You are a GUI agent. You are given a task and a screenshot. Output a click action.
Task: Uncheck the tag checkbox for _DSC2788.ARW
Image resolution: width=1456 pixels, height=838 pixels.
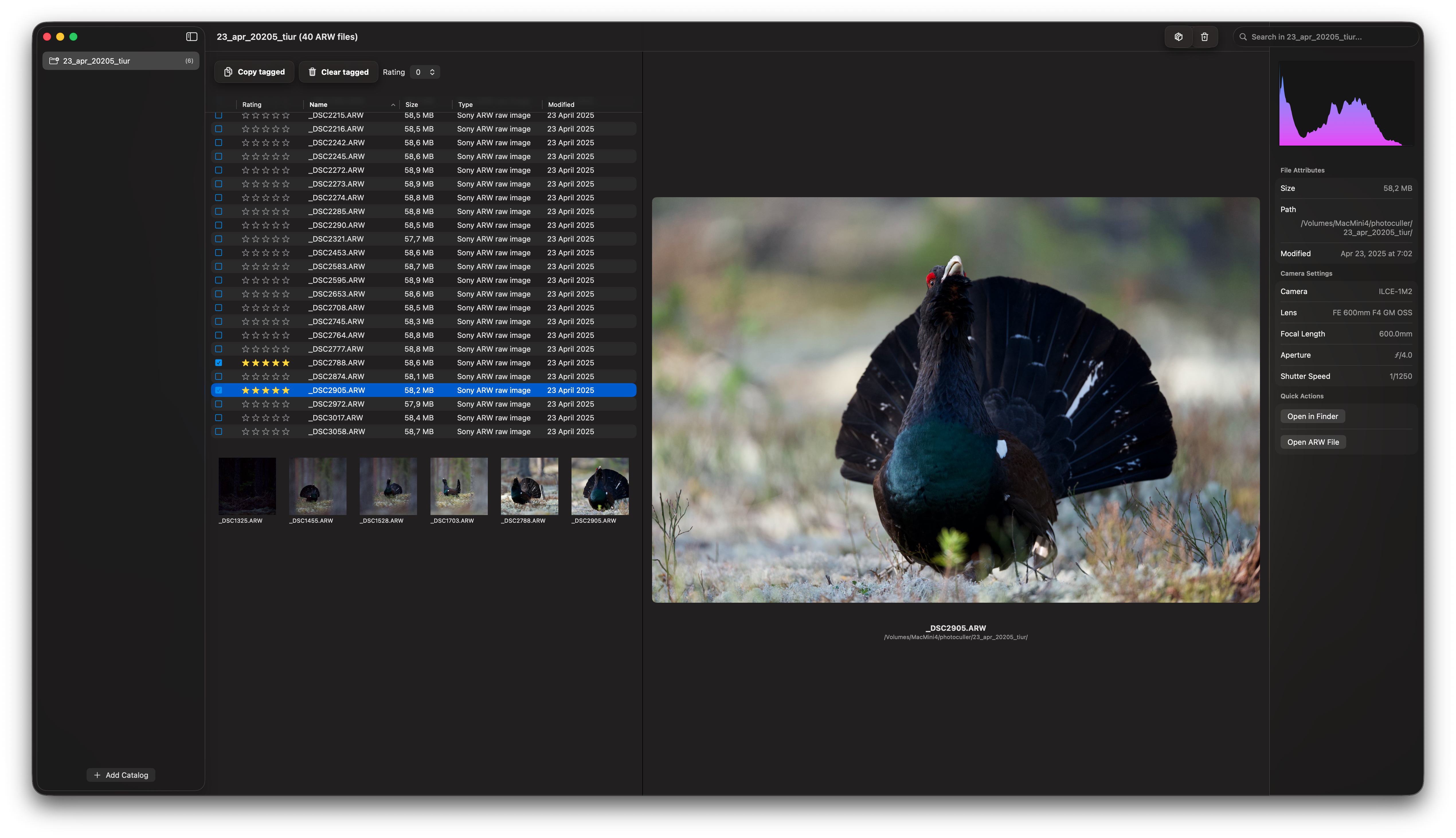tap(219, 363)
